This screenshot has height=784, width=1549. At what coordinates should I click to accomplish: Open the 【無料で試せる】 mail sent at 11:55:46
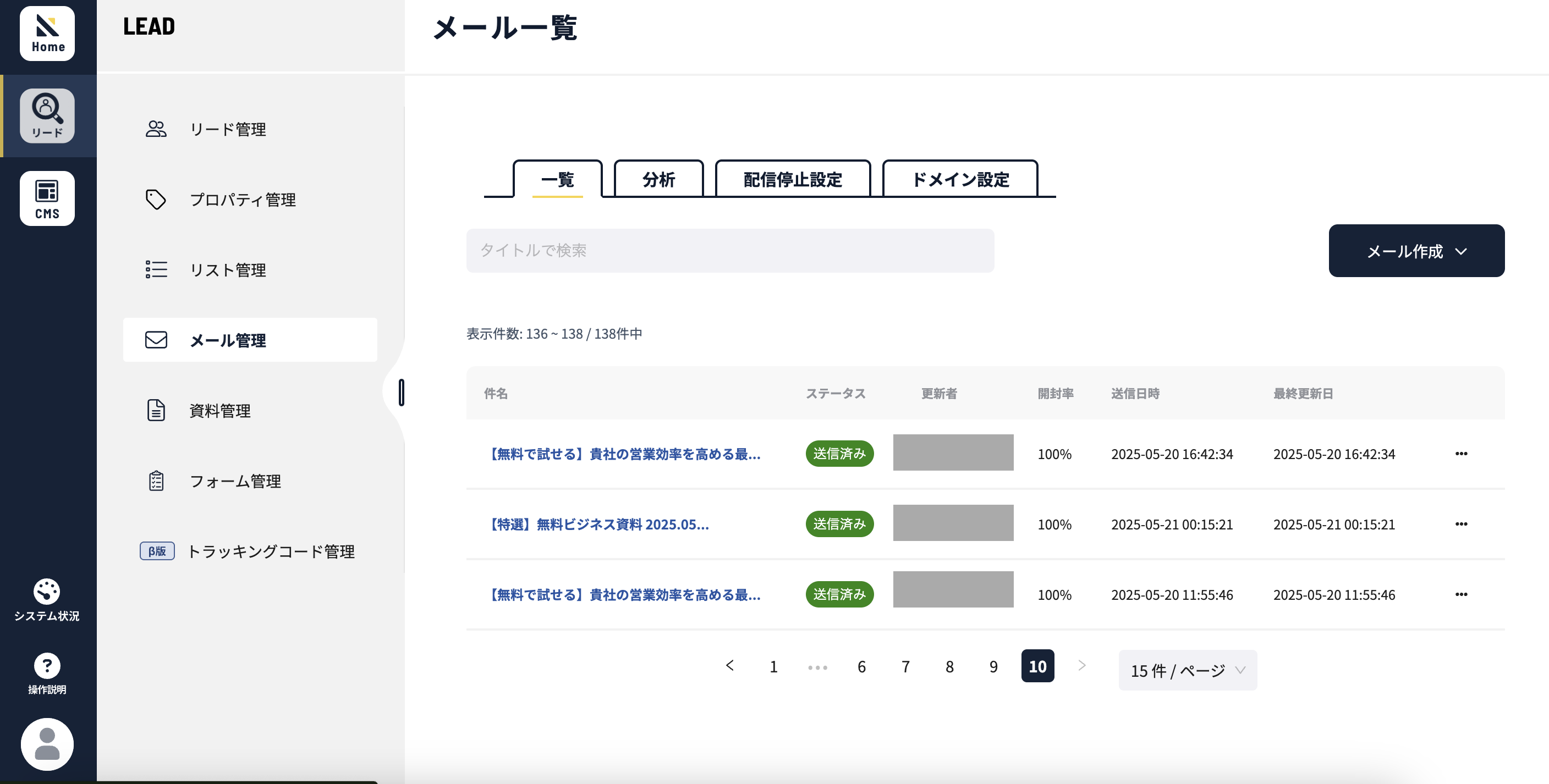click(x=623, y=595)
